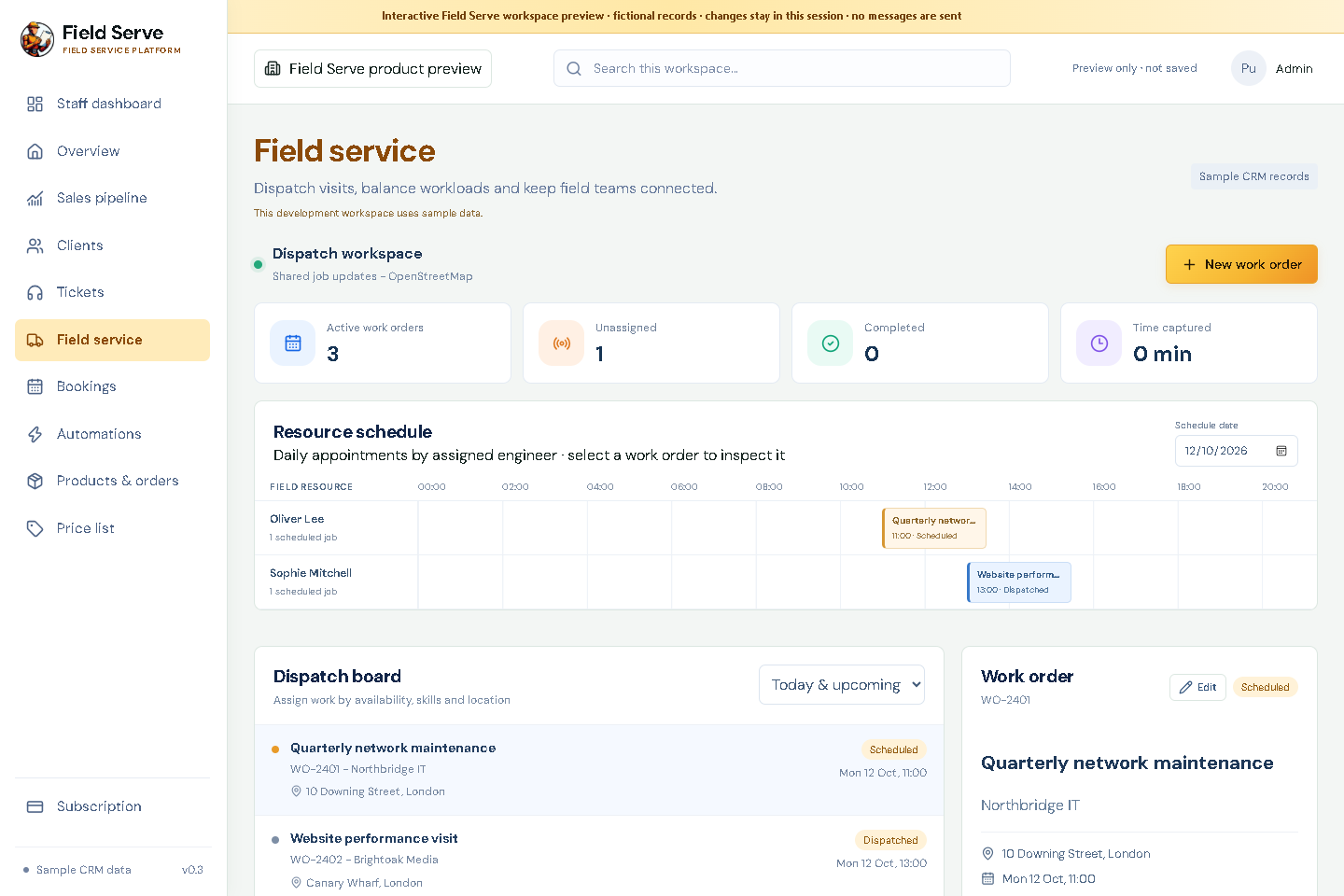Click the Products & orders box icon

coord(35,481)
